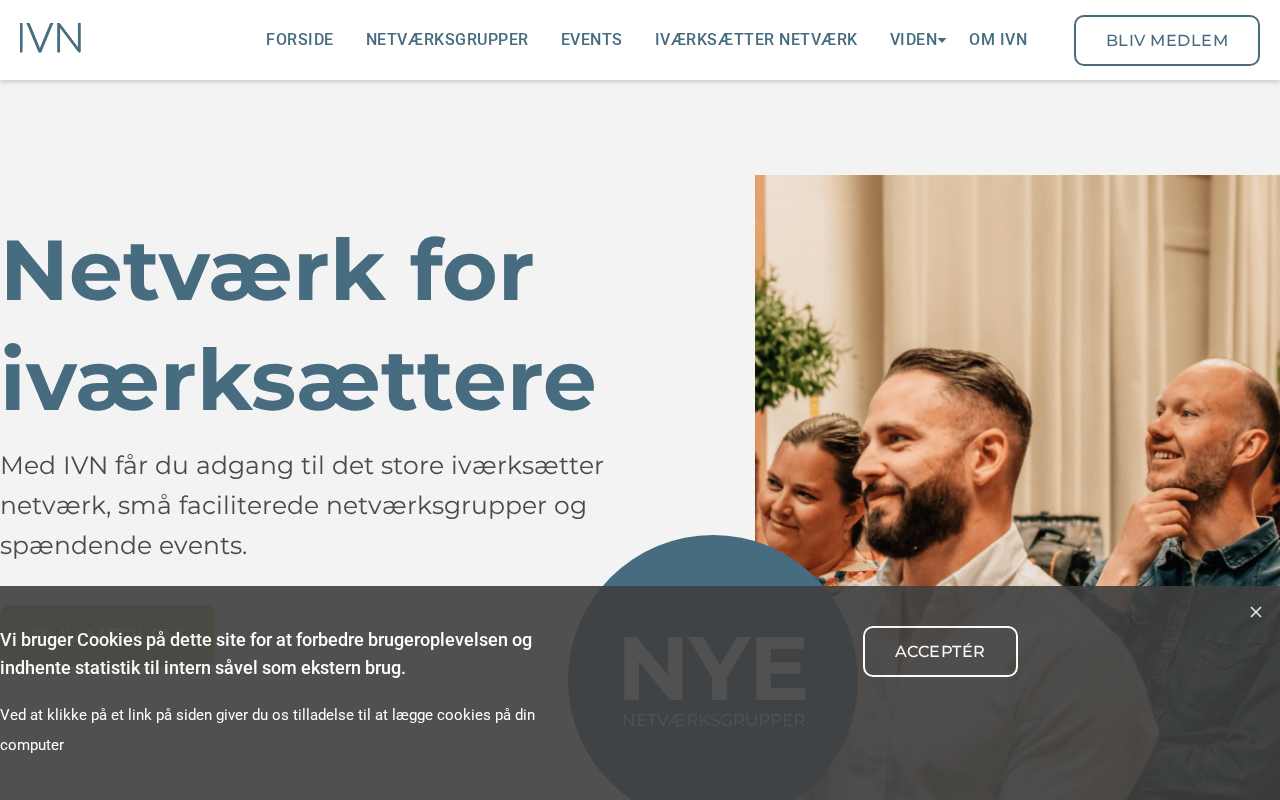Select EVENTS in the navigation bar
The image size is (1280, 800).
(591, 40)
